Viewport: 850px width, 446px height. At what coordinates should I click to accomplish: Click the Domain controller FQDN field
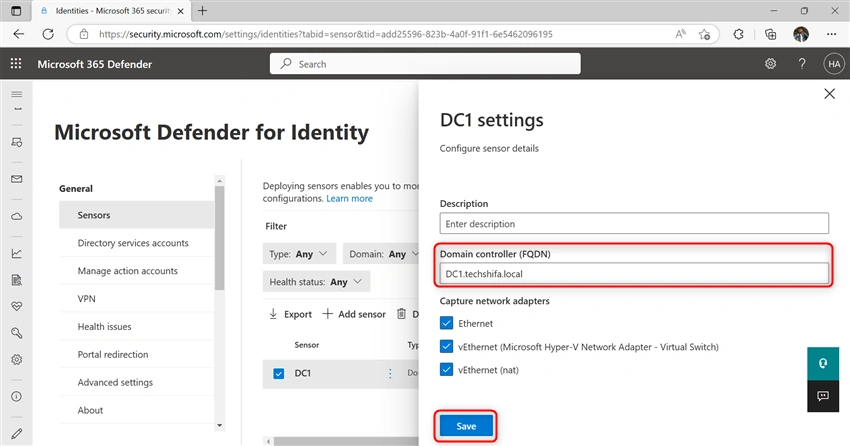634,274
